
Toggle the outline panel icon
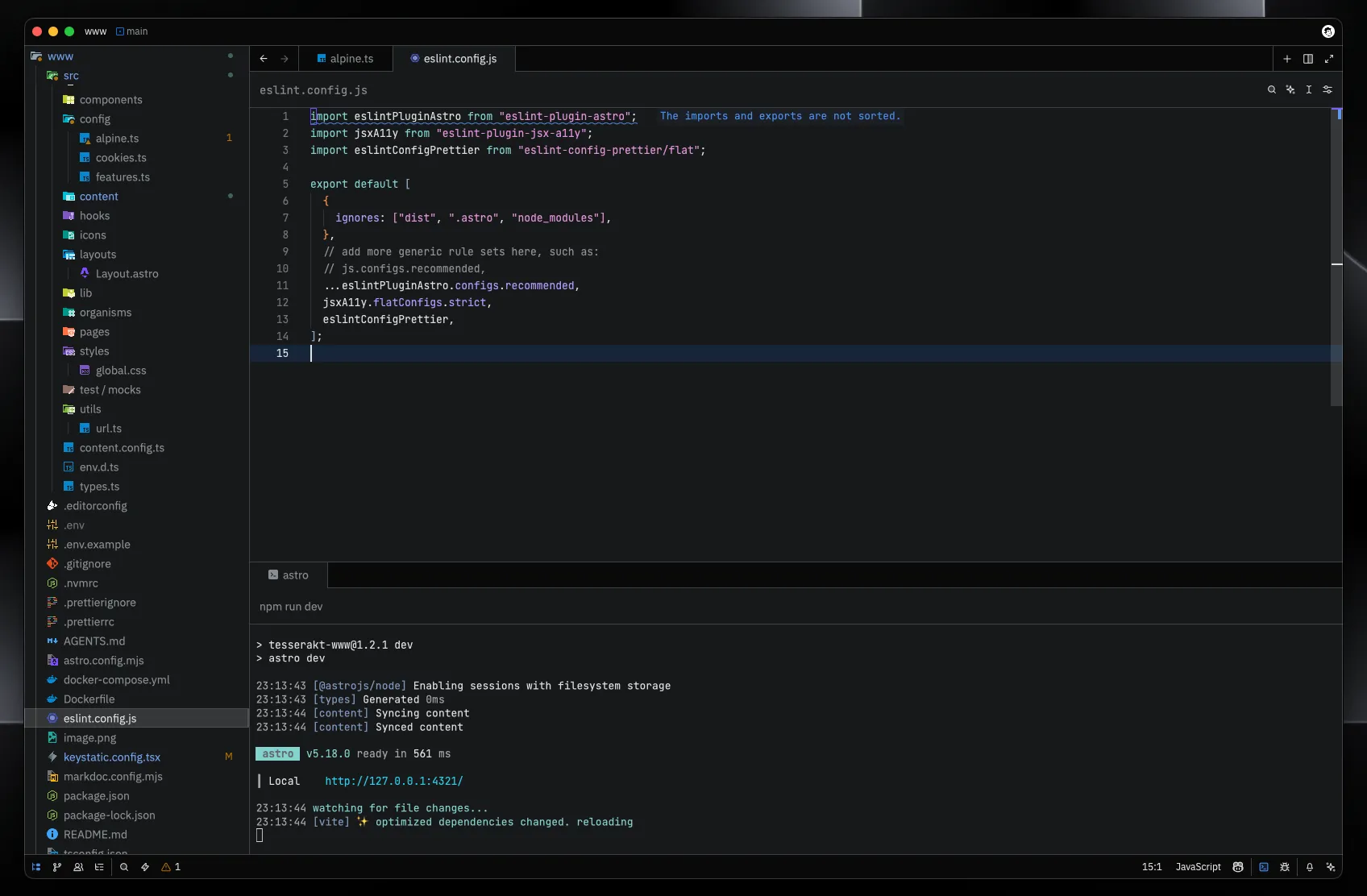(x=99, y=867)
